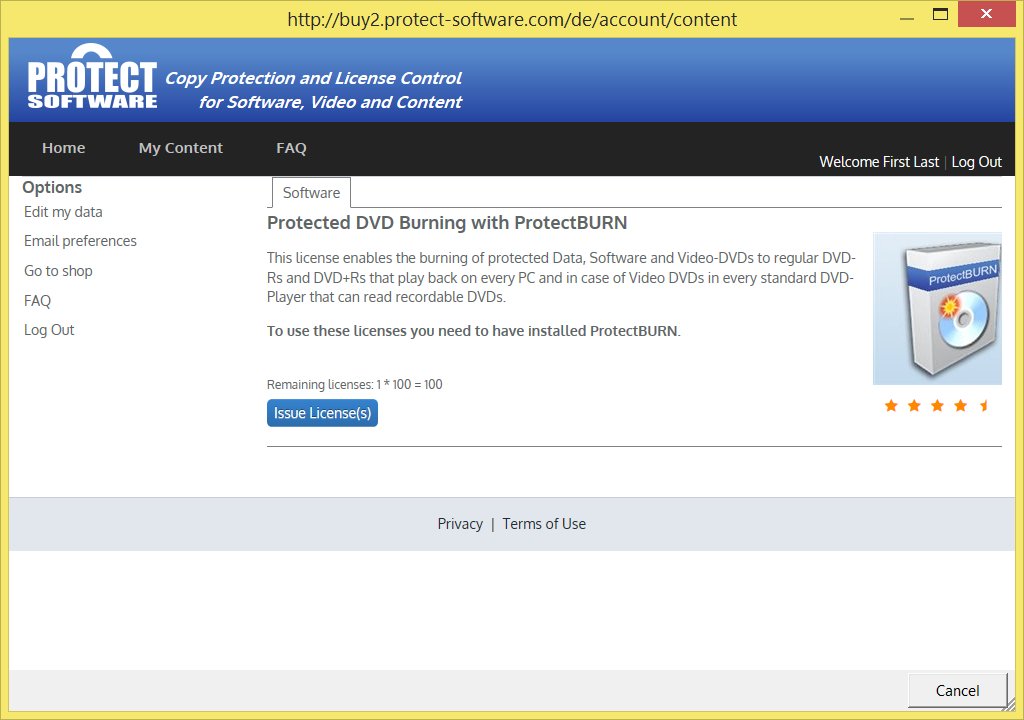Open the Terms of Use footer link

pyautogui.click(x=544, y=524)
